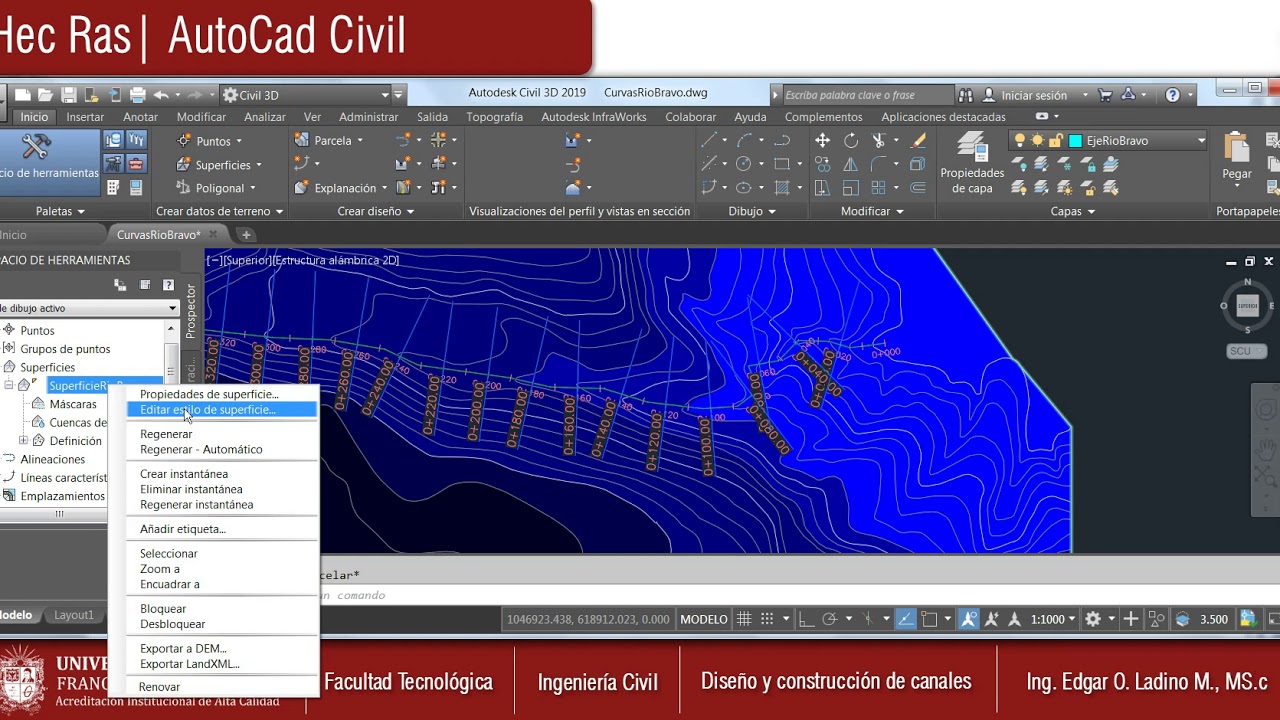Screen dimensions: 1280x720
Task: Expand the Explanación dropdown
Action: 385,188
